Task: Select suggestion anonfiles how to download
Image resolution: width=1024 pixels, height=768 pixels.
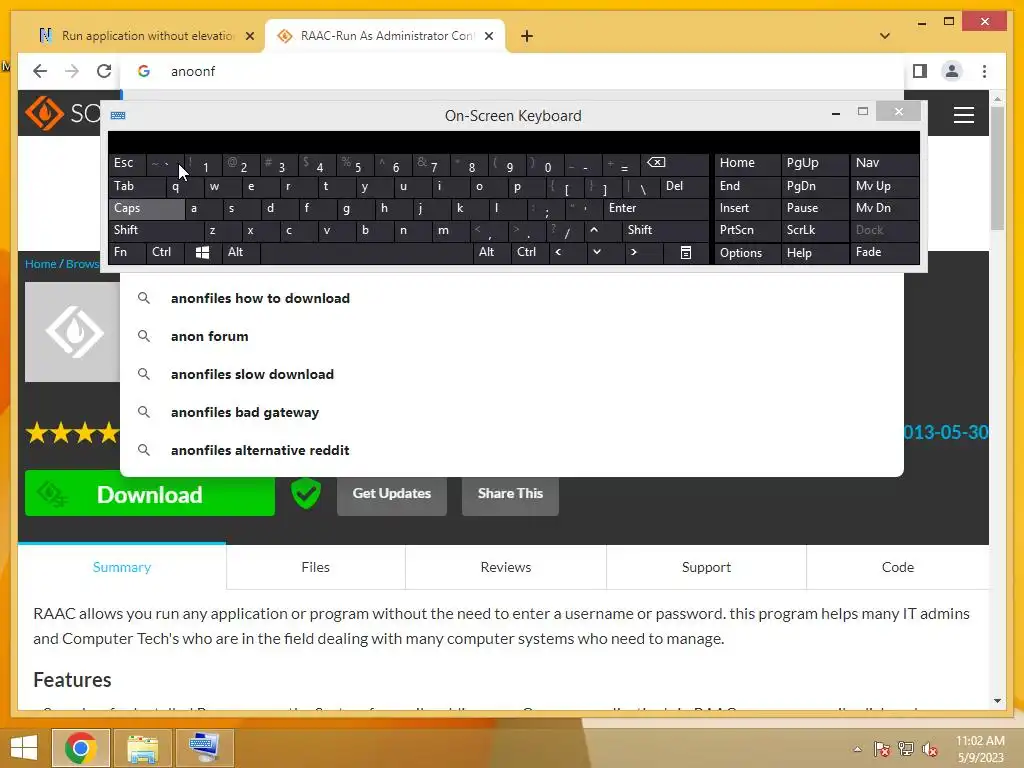Action: (512, 298)
